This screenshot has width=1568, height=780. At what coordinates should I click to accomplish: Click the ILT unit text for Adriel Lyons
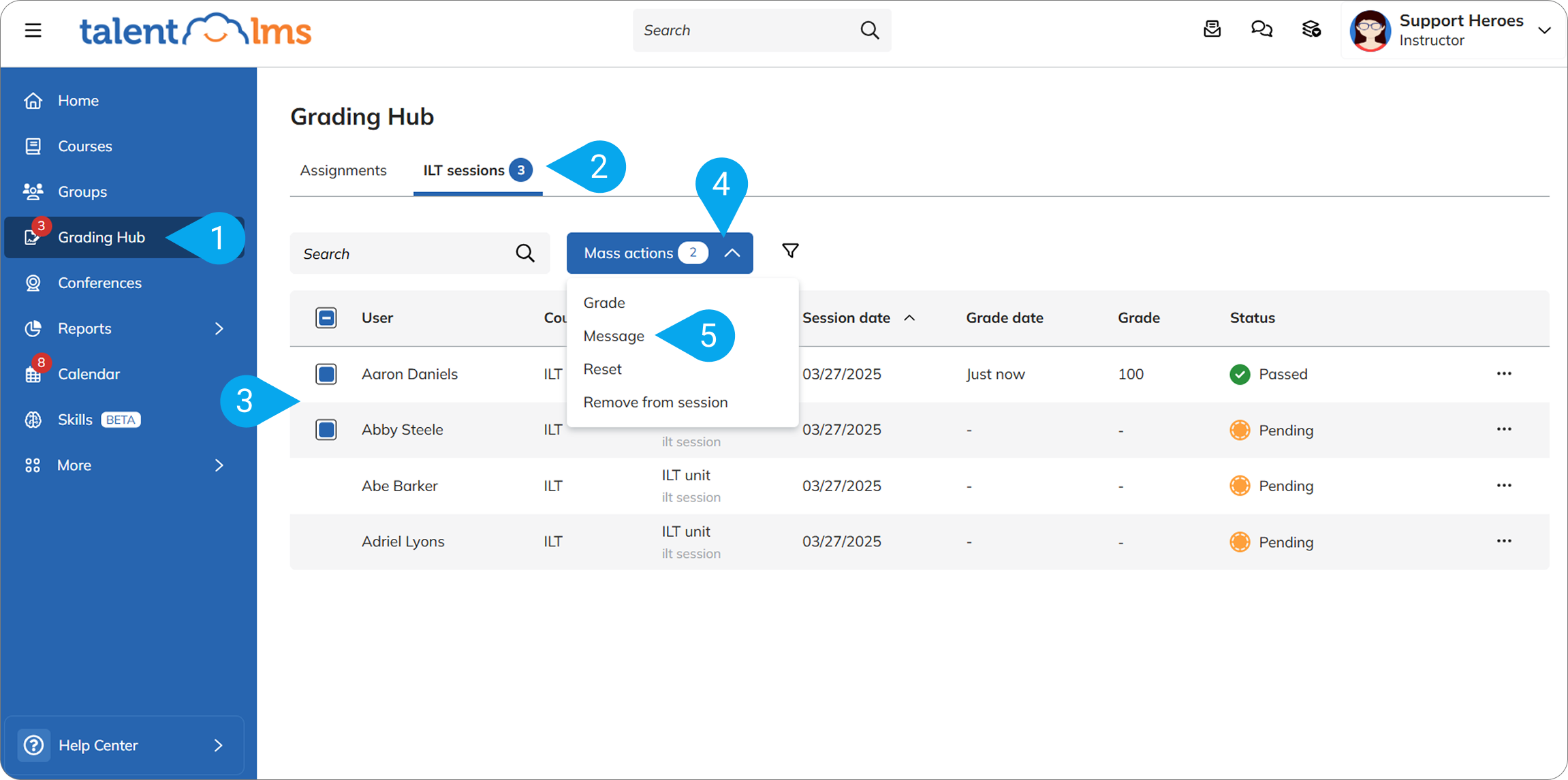(685, 531)
